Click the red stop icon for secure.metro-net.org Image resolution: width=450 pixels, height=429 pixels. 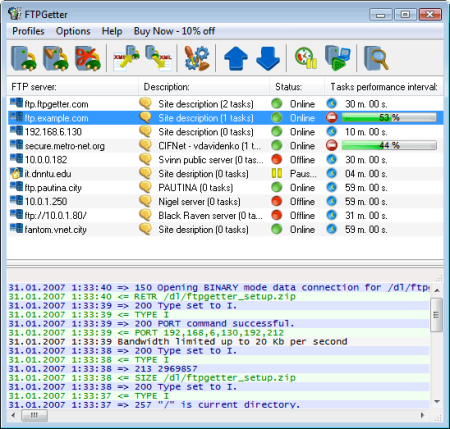point(331,145)
